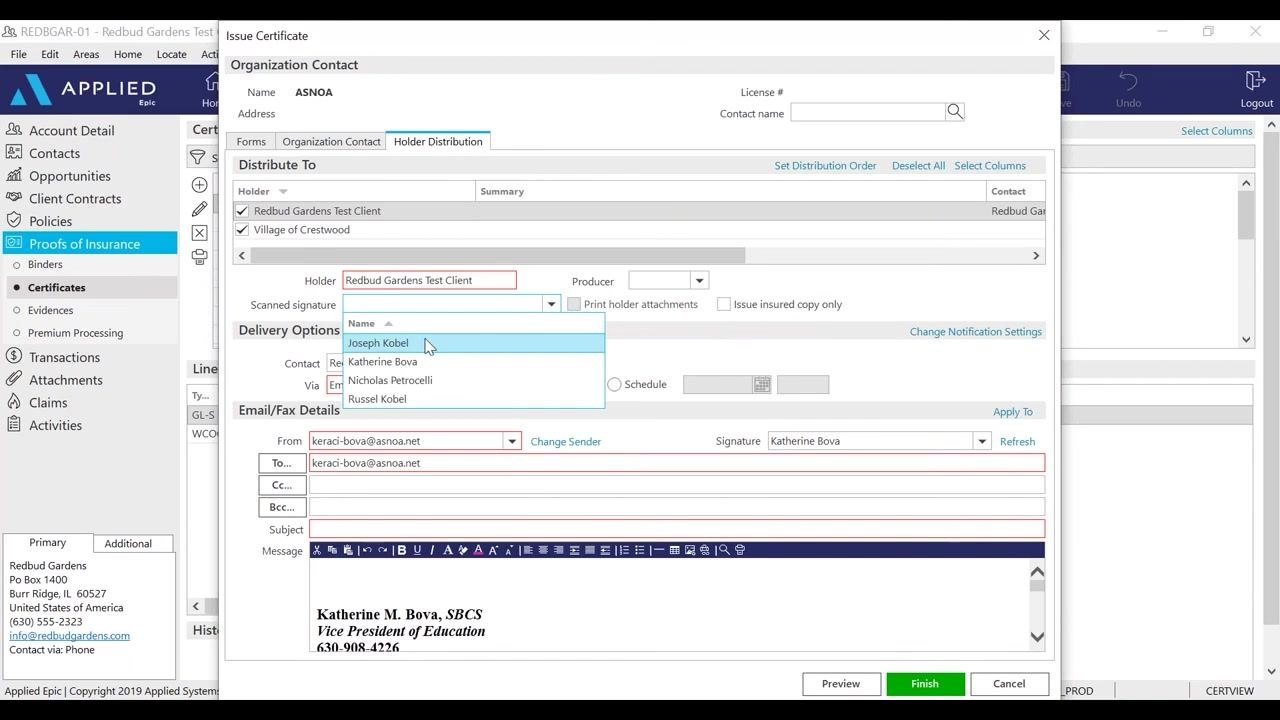This screenshot has width=1280, height=720.
Task: Open the File menu
Action: pos(18,54)
